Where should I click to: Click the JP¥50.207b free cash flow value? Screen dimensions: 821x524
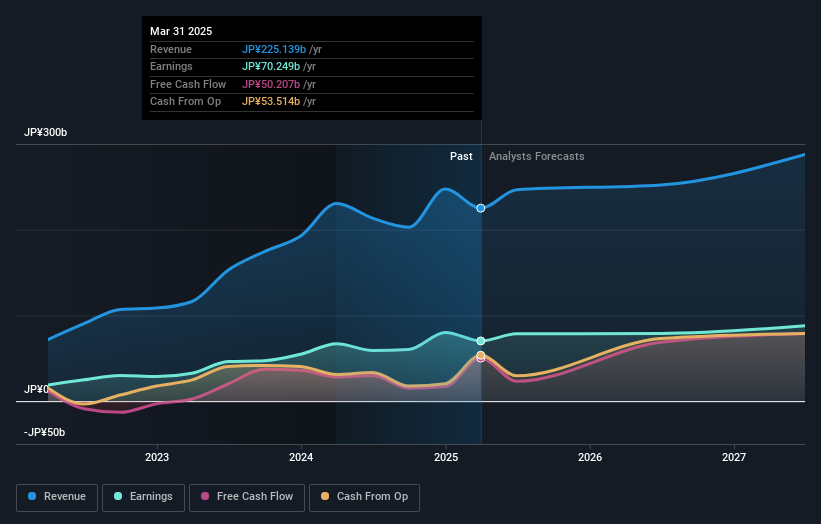(271, 84)
